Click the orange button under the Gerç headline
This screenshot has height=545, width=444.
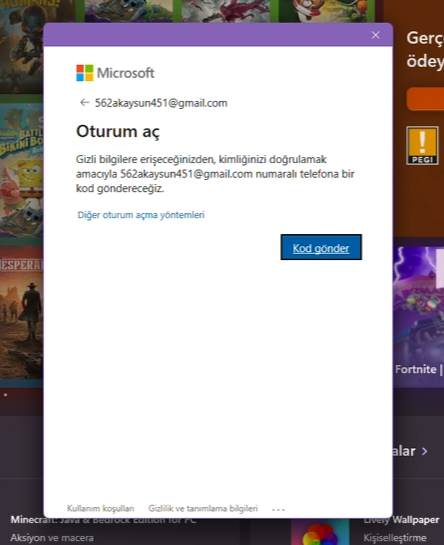(425, 99)
